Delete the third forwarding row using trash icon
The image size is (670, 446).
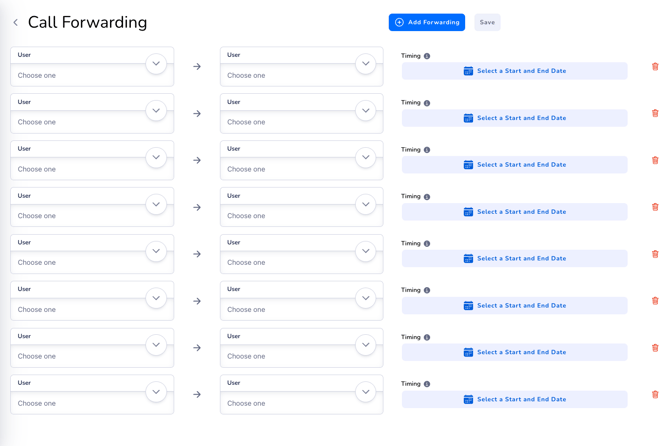(655, 160)
